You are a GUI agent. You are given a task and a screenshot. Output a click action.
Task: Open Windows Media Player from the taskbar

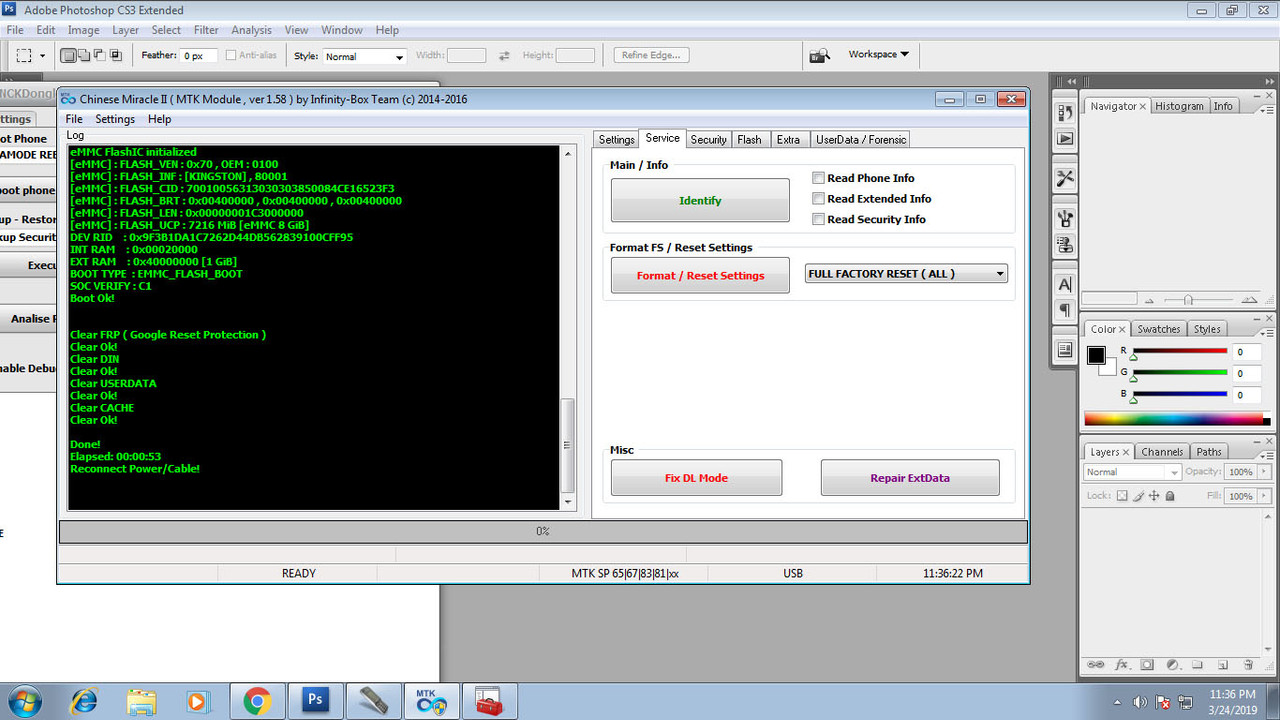click(197, 701)
